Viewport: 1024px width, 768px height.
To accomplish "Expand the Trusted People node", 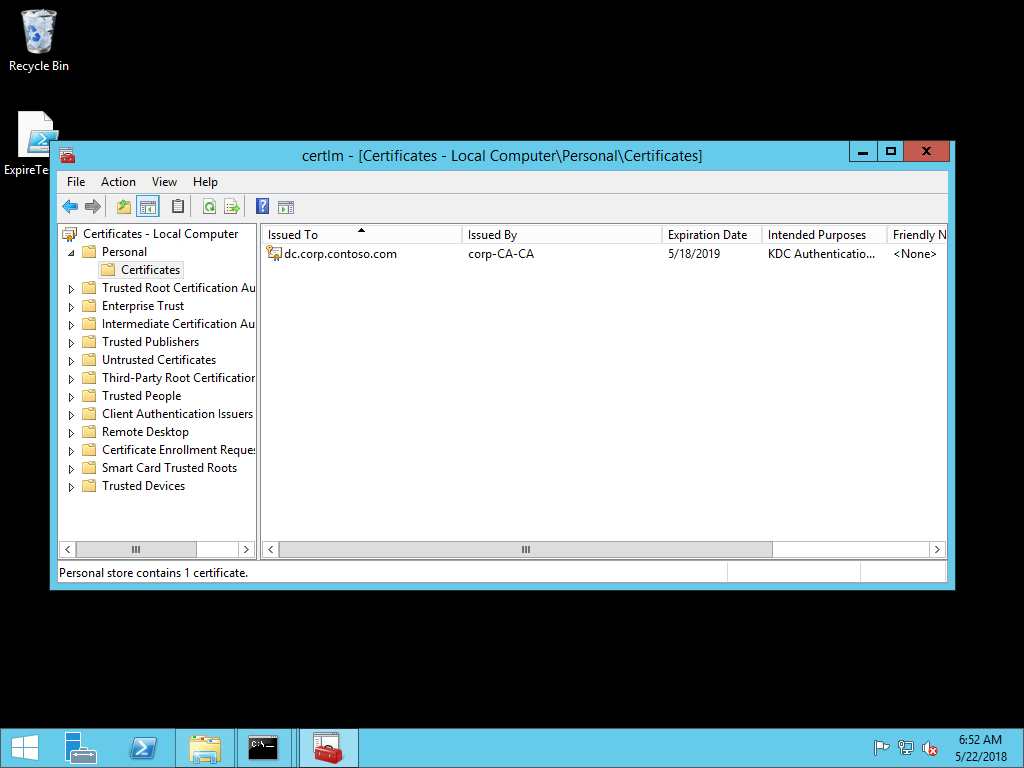I will click(70, 395).
